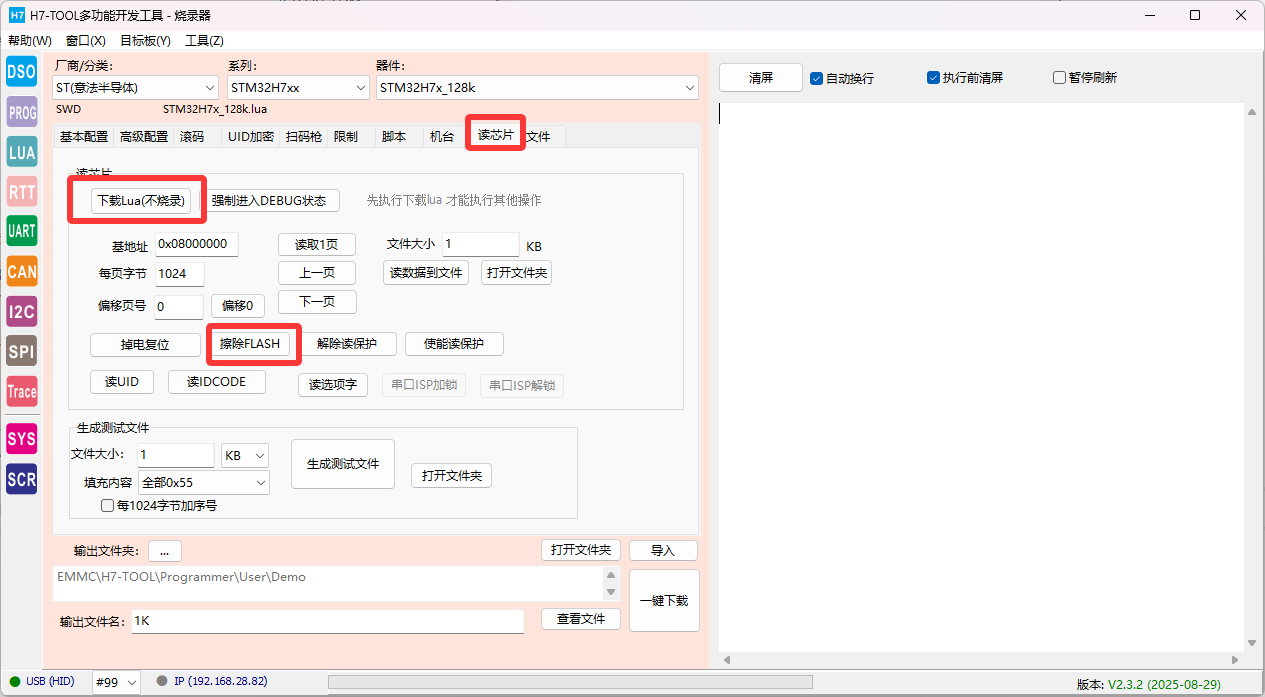Open the DSO oscilloscope sidebar icon

(x=21, y=72)
